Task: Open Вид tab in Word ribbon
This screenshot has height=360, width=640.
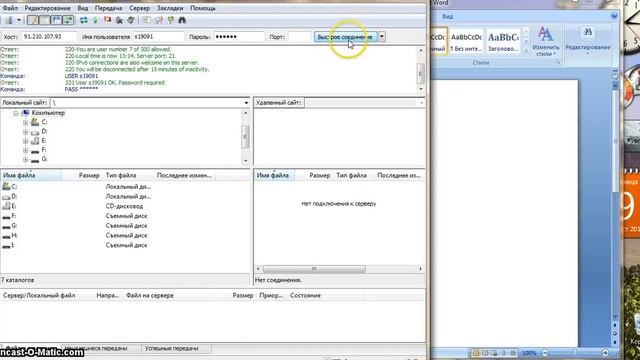Action: [x=448, y=16]
